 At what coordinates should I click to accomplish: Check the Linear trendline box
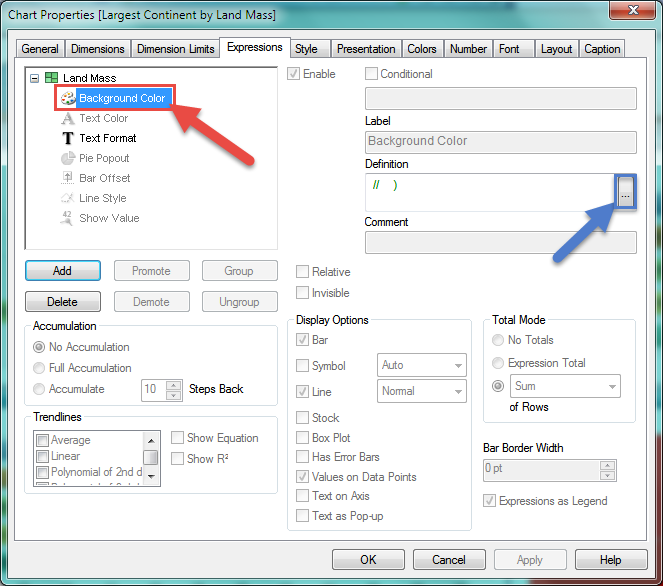[42, 457]
